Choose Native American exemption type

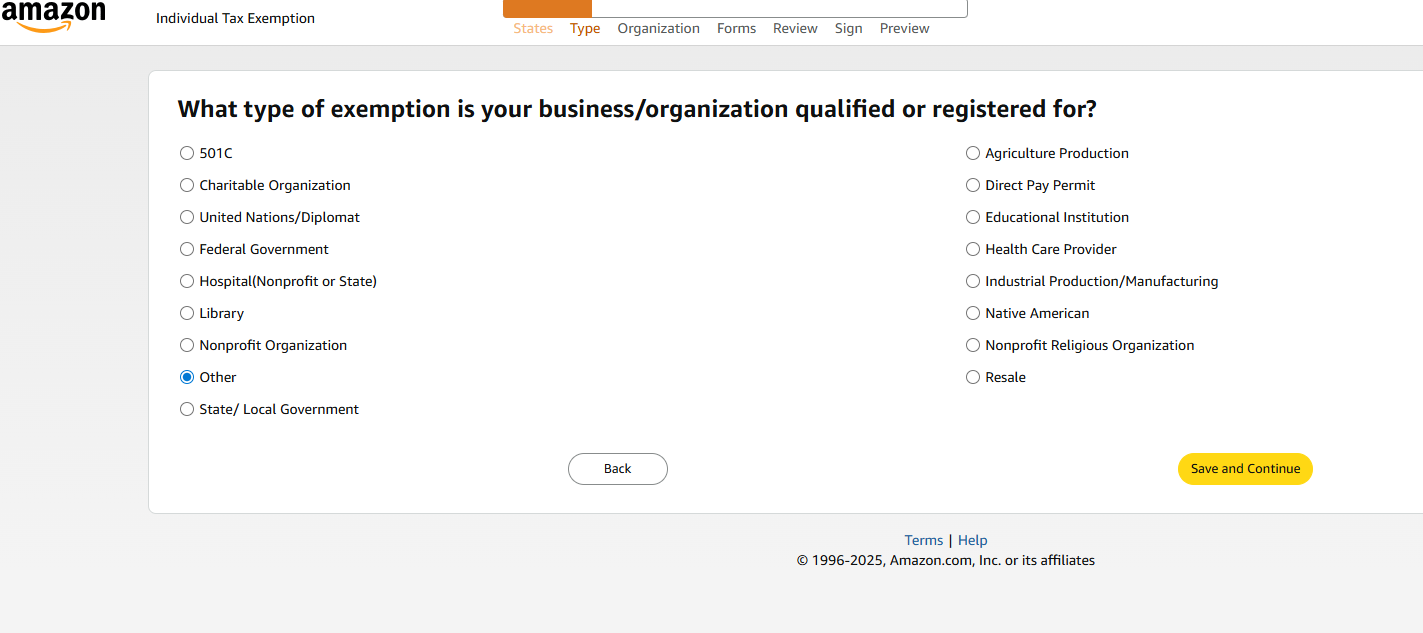click(x=973, y=313)
